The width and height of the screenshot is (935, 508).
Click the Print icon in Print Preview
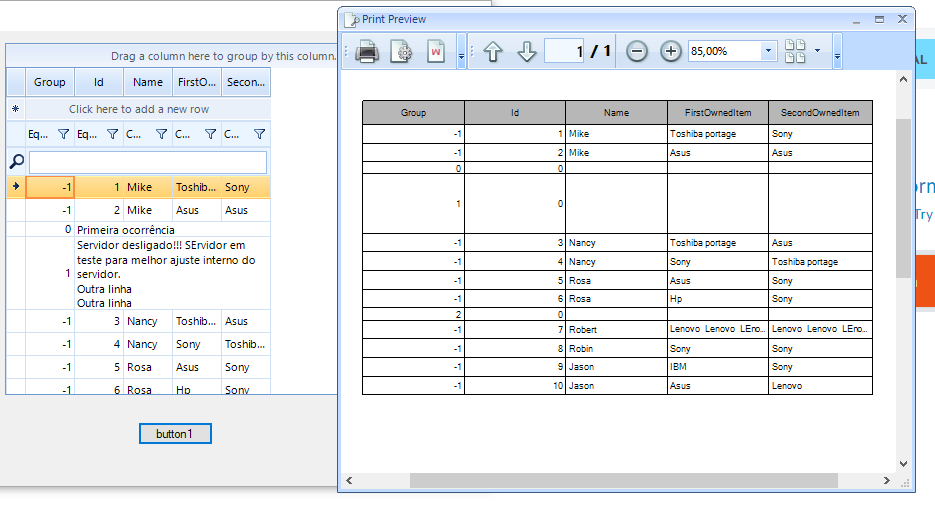pyautogui.click(x=367, y=52)
